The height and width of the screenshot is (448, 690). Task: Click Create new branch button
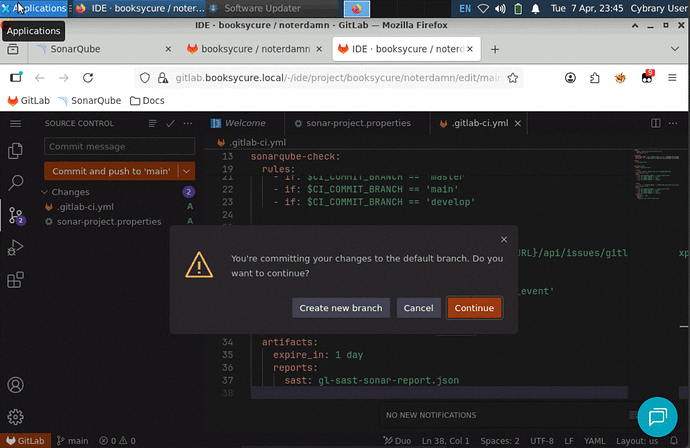[x=340, y=308]
